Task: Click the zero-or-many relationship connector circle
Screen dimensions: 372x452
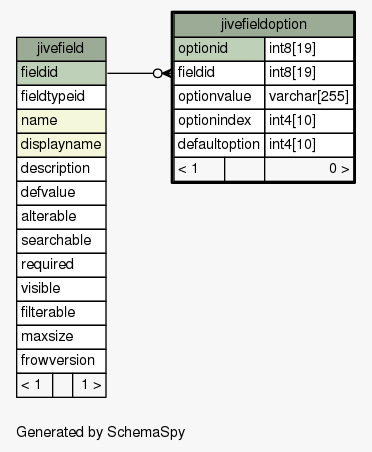Action: coord(157,73)
